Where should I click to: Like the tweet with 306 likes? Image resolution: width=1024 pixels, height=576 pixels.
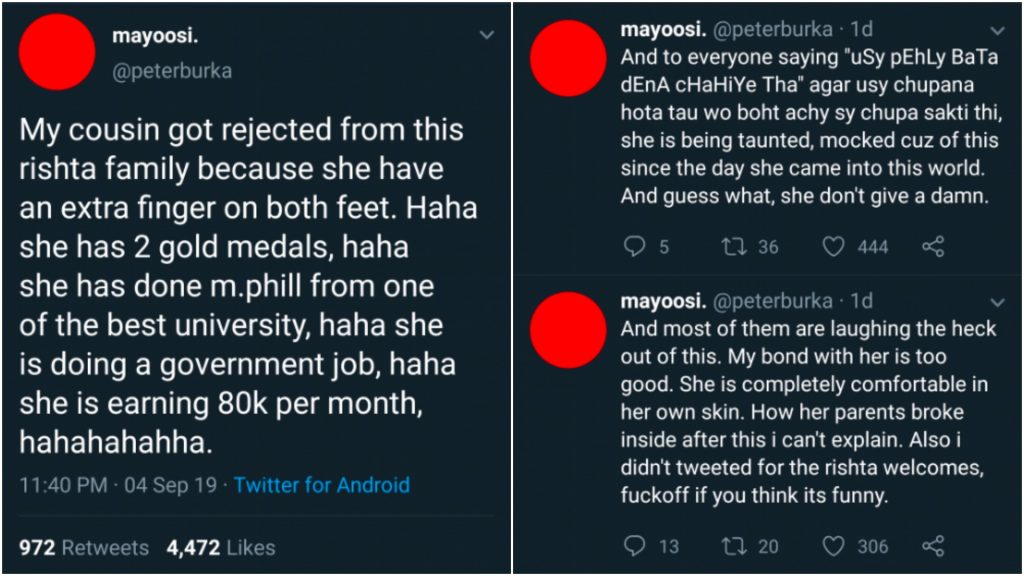(x=833, y=546)
